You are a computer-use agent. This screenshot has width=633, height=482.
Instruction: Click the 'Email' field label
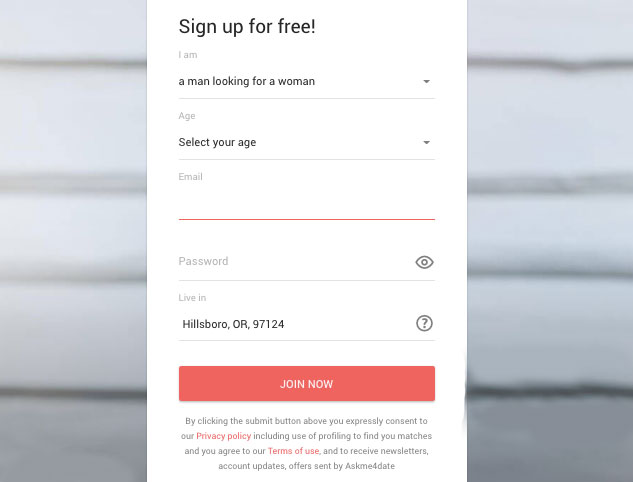click(191, 177)
